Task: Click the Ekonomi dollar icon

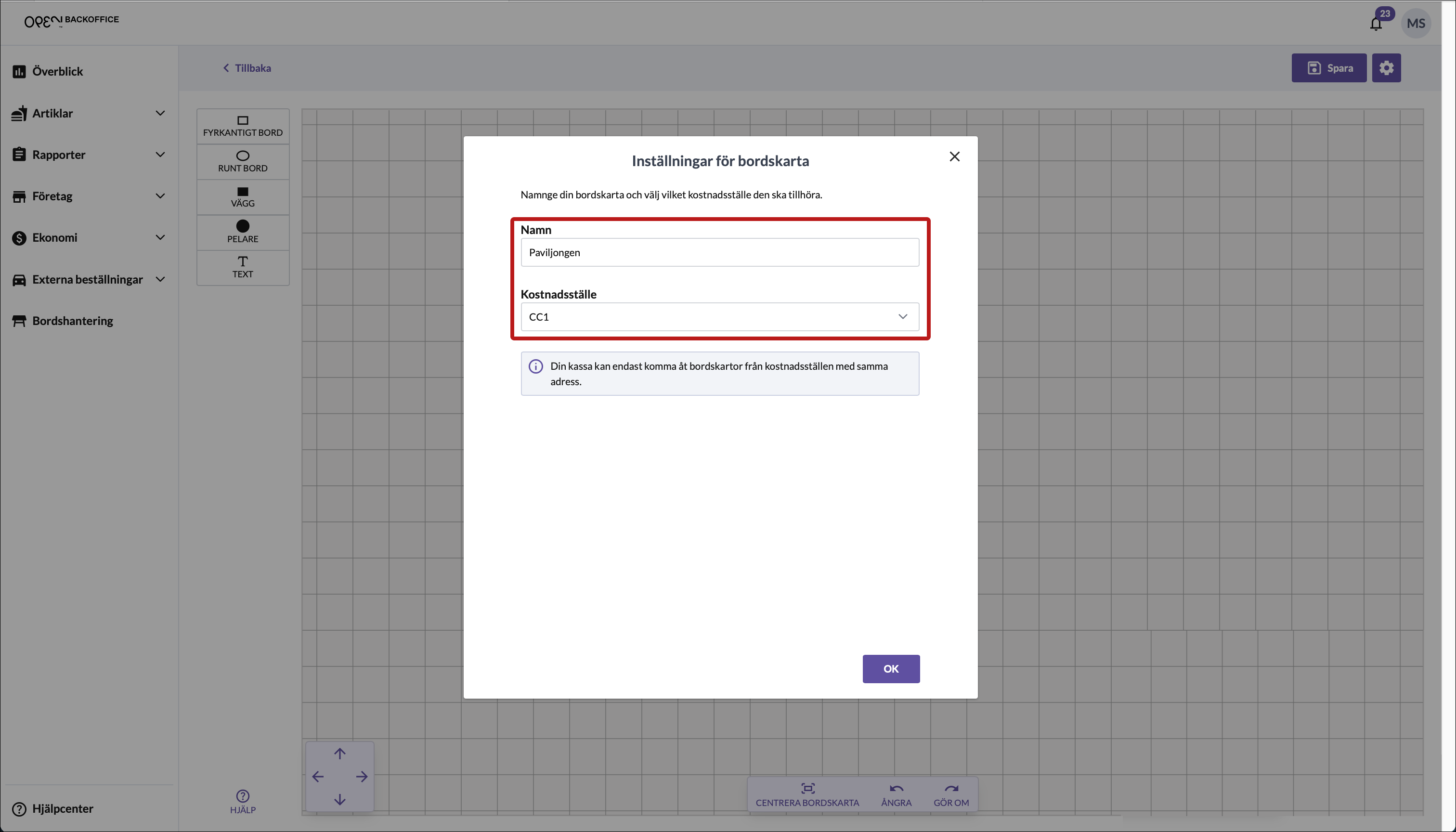Action: tap(19, 238)
